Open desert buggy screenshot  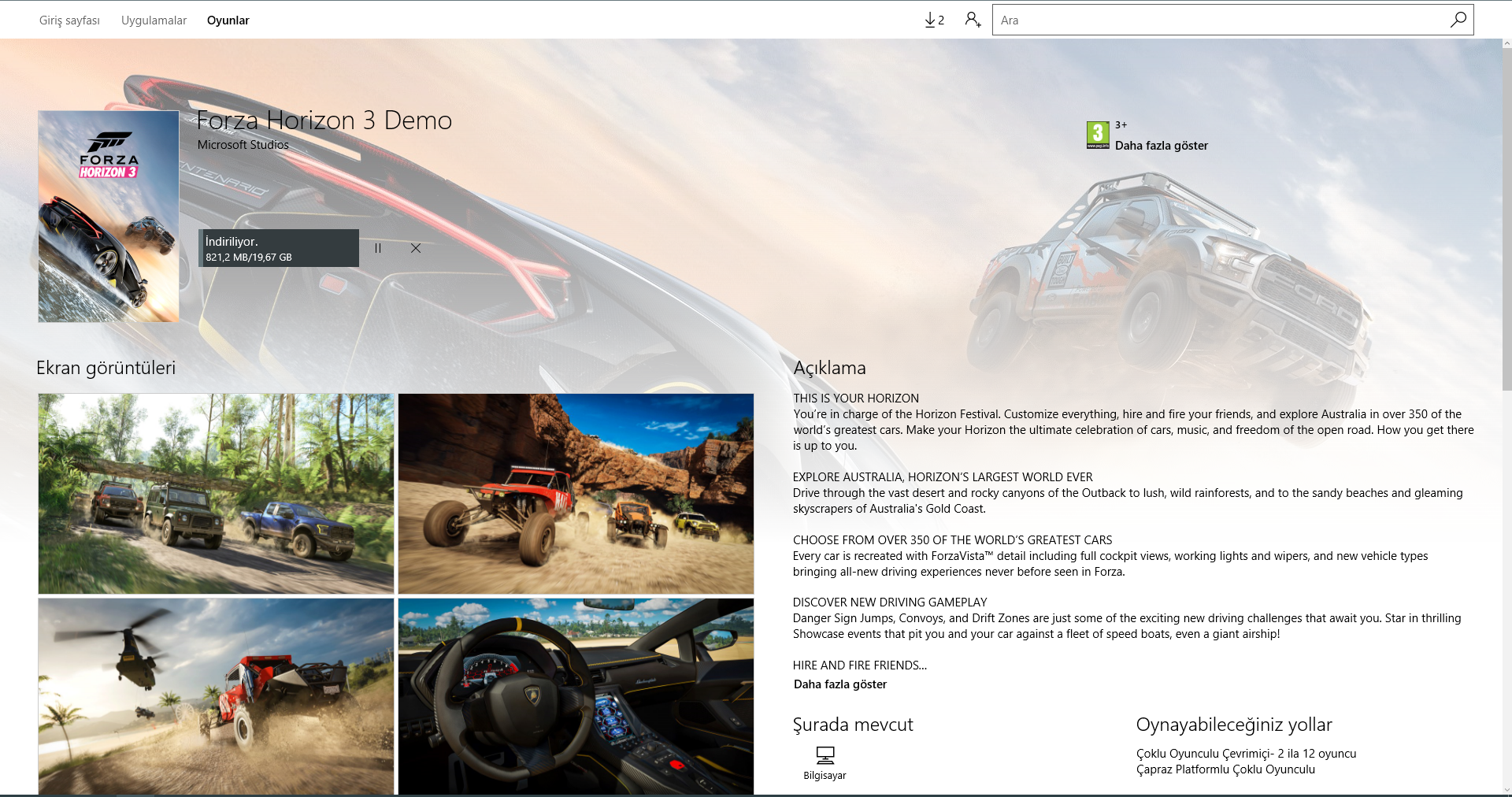click(576, 494)
